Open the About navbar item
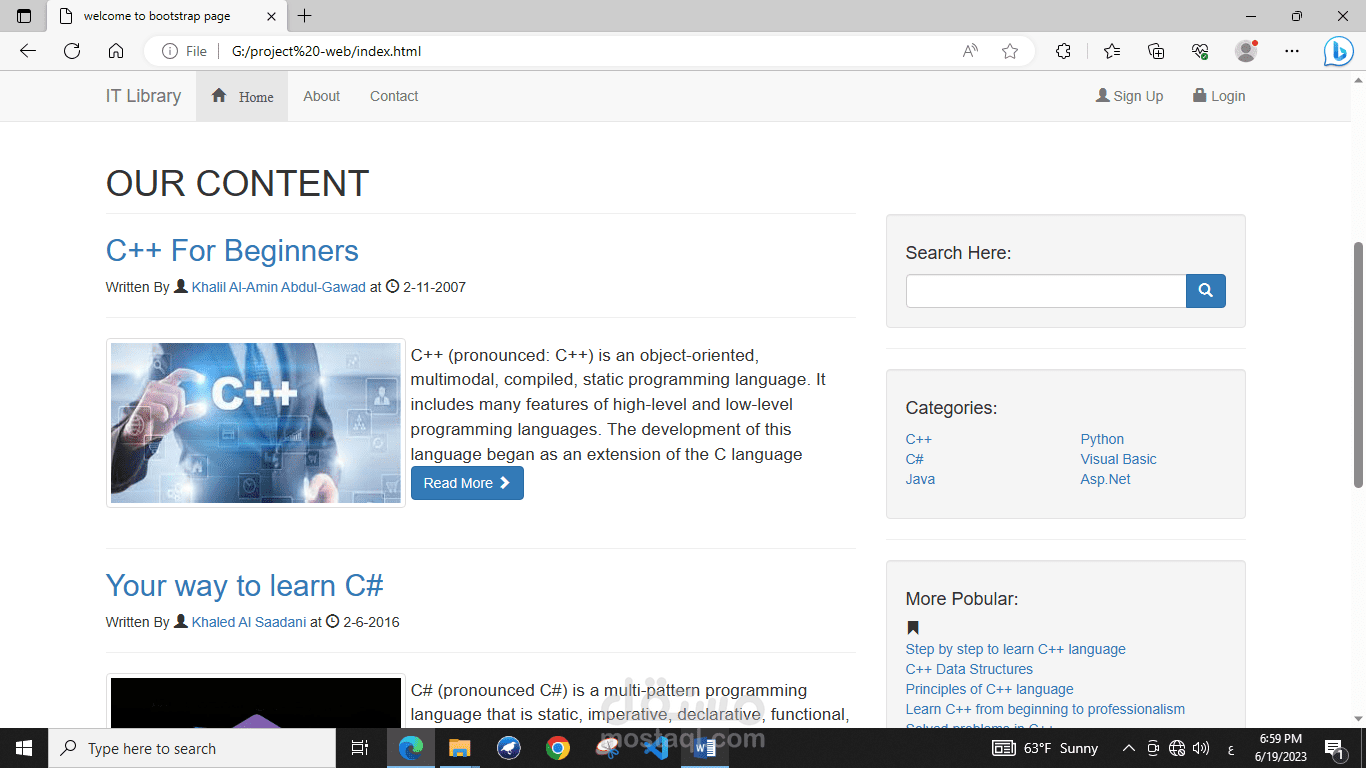Viewport: 1366px width, 768px height. click(322, 96)
